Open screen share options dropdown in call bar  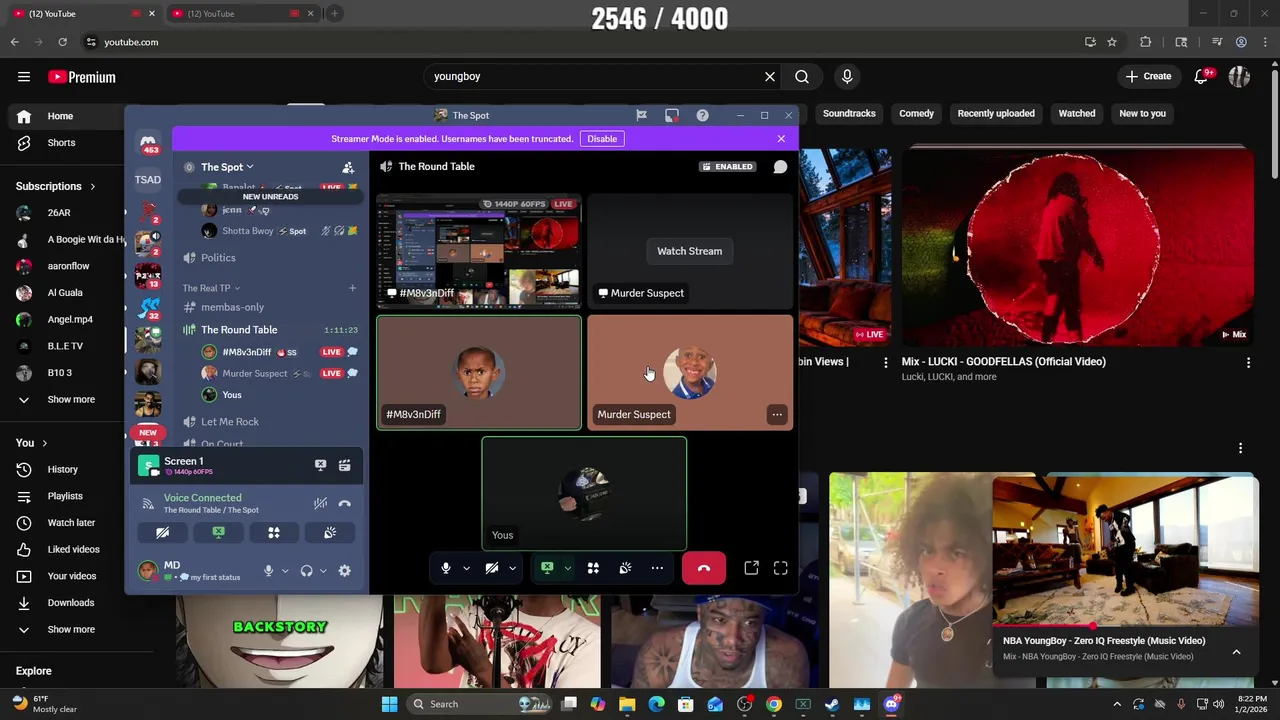(567, 568)
